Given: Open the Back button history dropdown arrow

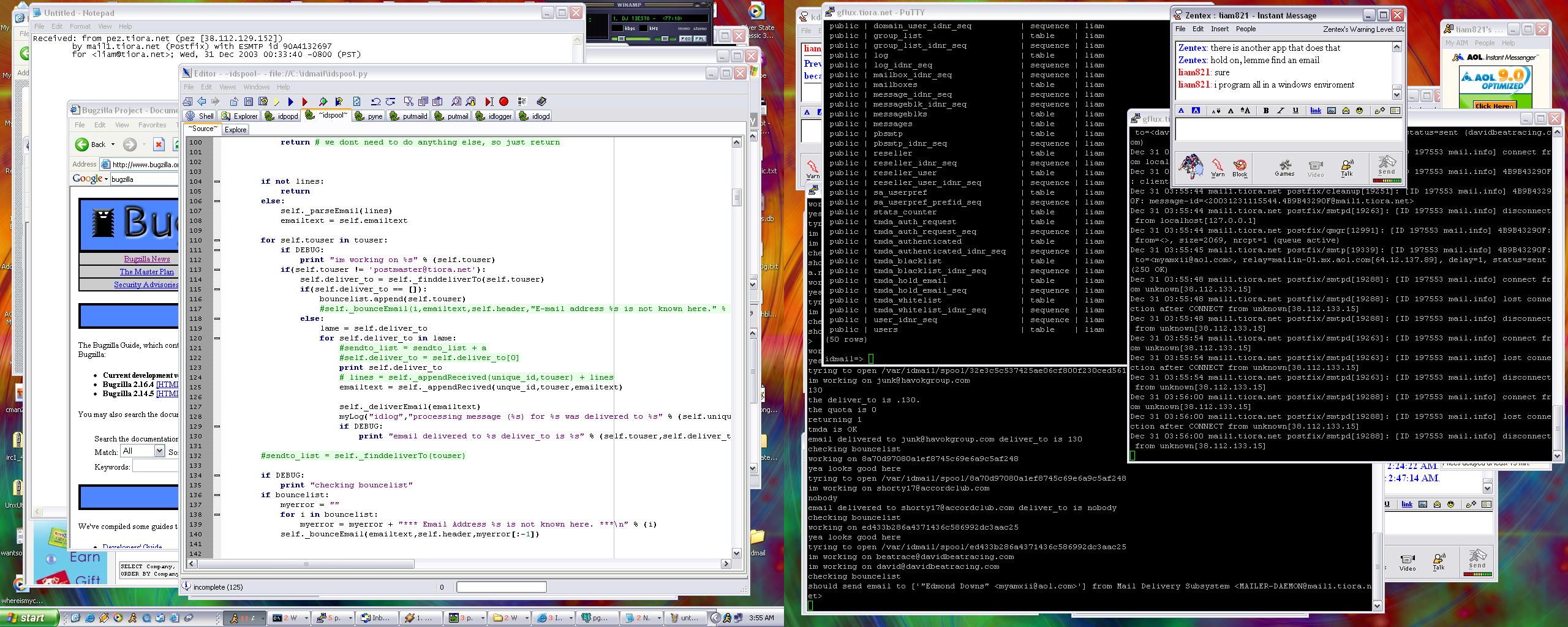Looking at the screenshot, I should [113, 145].
